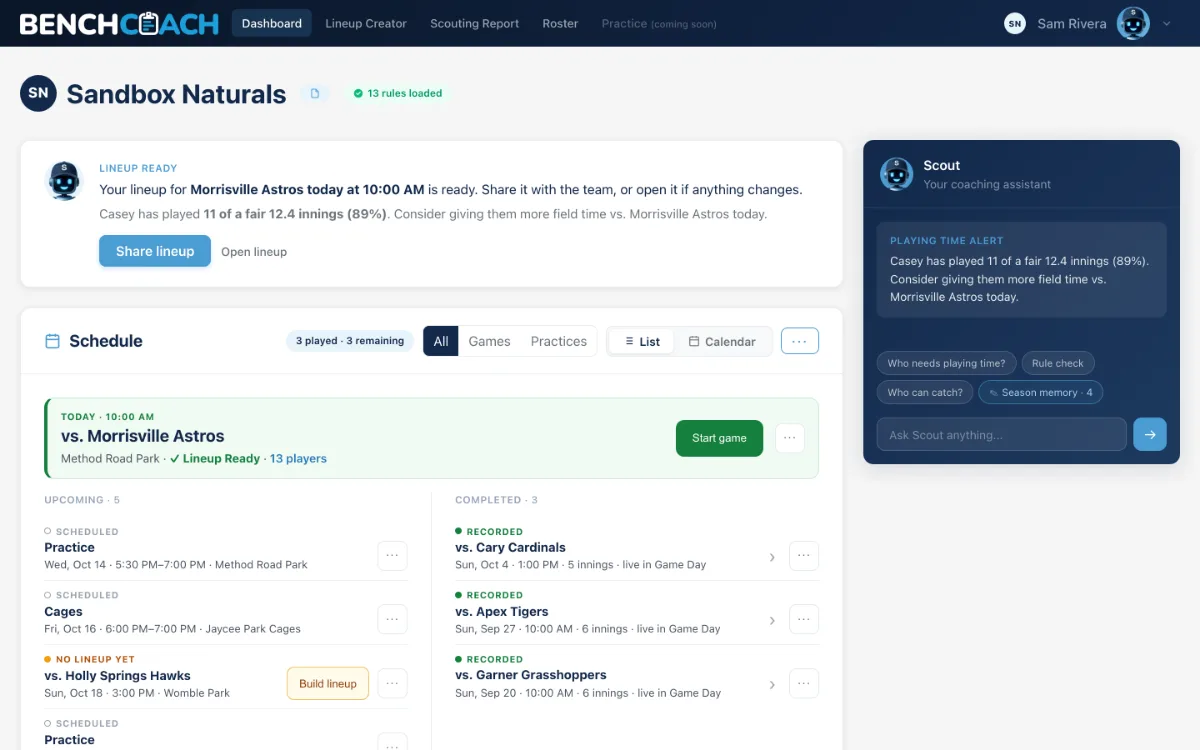Click 'vs. Garner Grasshoppers' game title

pyautogui.click(x=530, y=675)
